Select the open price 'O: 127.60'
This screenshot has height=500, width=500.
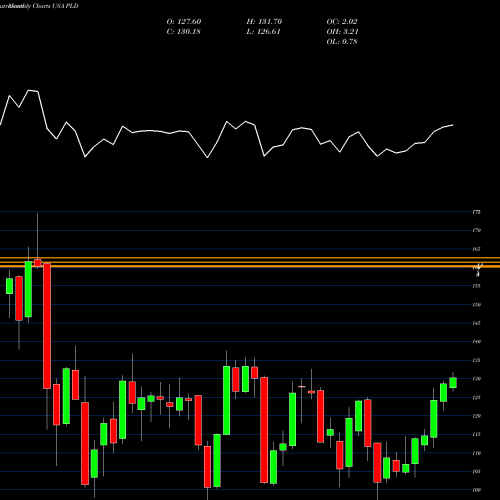pos(184,22)
